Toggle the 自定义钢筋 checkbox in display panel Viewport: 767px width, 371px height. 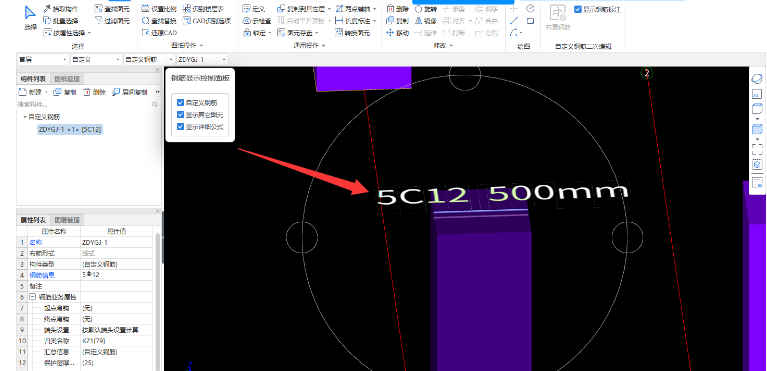(181, 103)
